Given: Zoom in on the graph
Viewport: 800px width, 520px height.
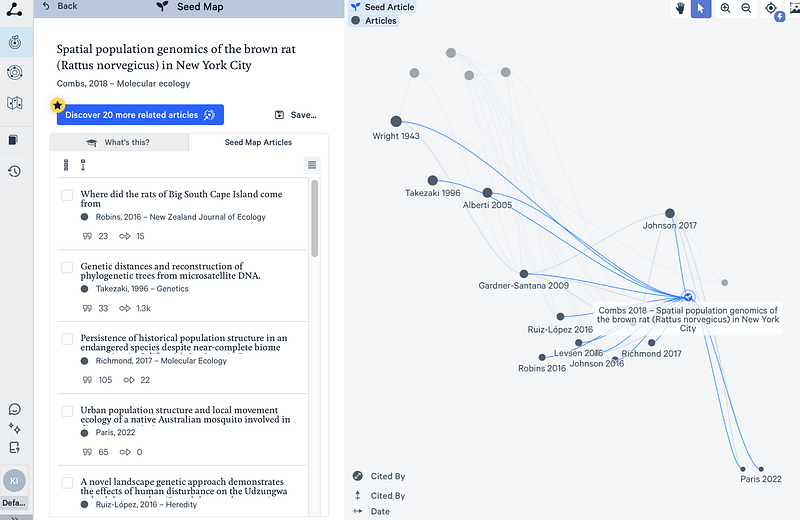Looking at the screenshot, I should pos(725,8).
